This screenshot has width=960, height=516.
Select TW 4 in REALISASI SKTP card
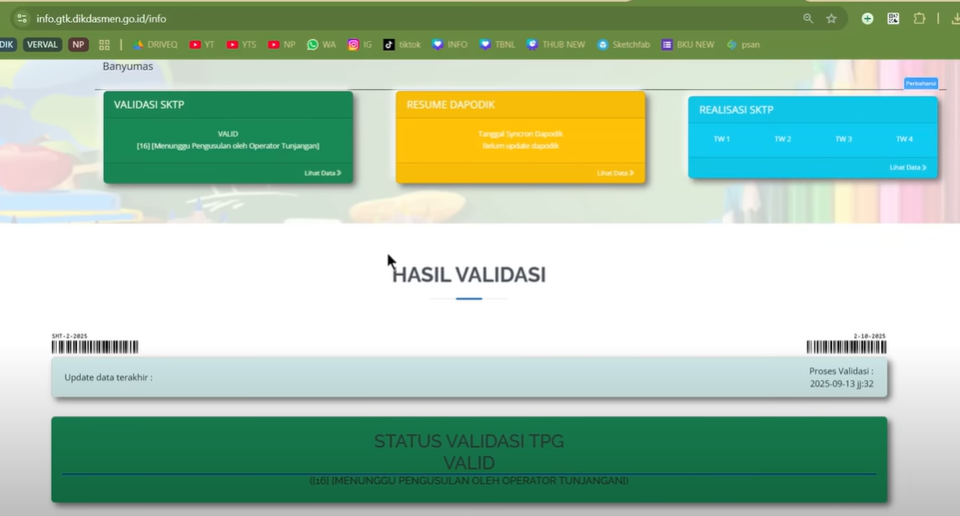(904, 139)
